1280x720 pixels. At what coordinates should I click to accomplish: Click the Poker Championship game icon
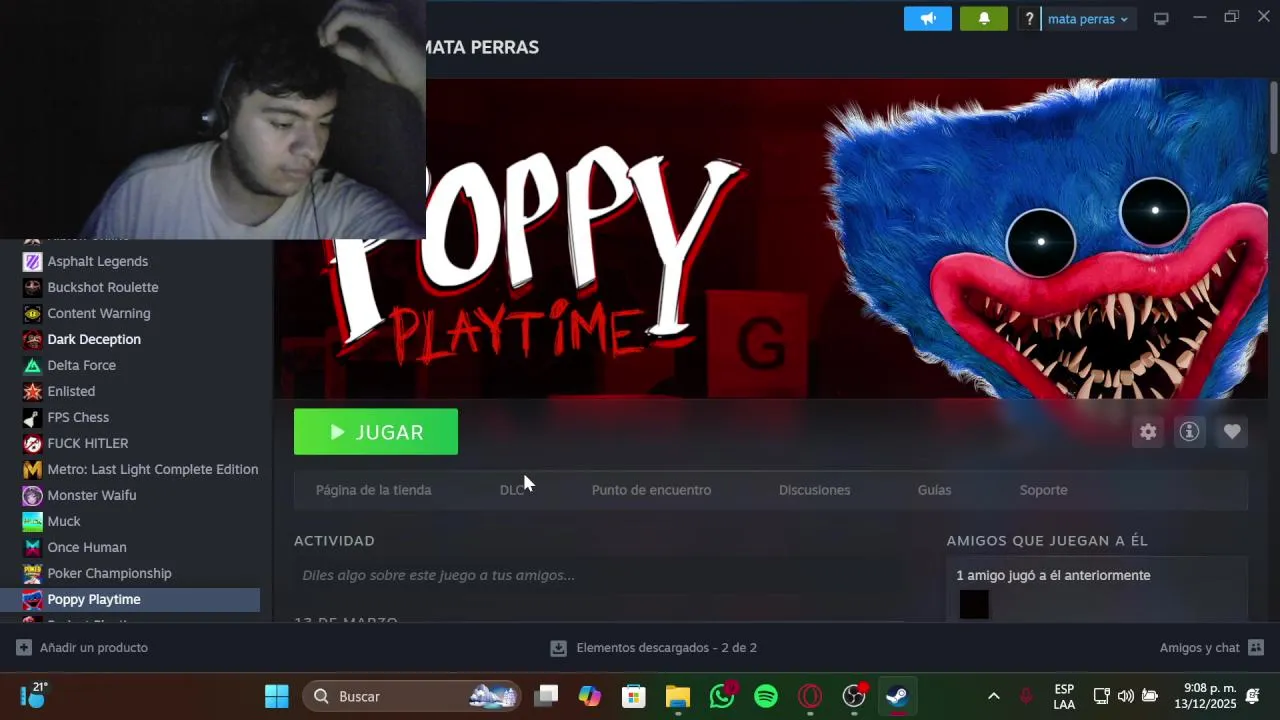33,573
